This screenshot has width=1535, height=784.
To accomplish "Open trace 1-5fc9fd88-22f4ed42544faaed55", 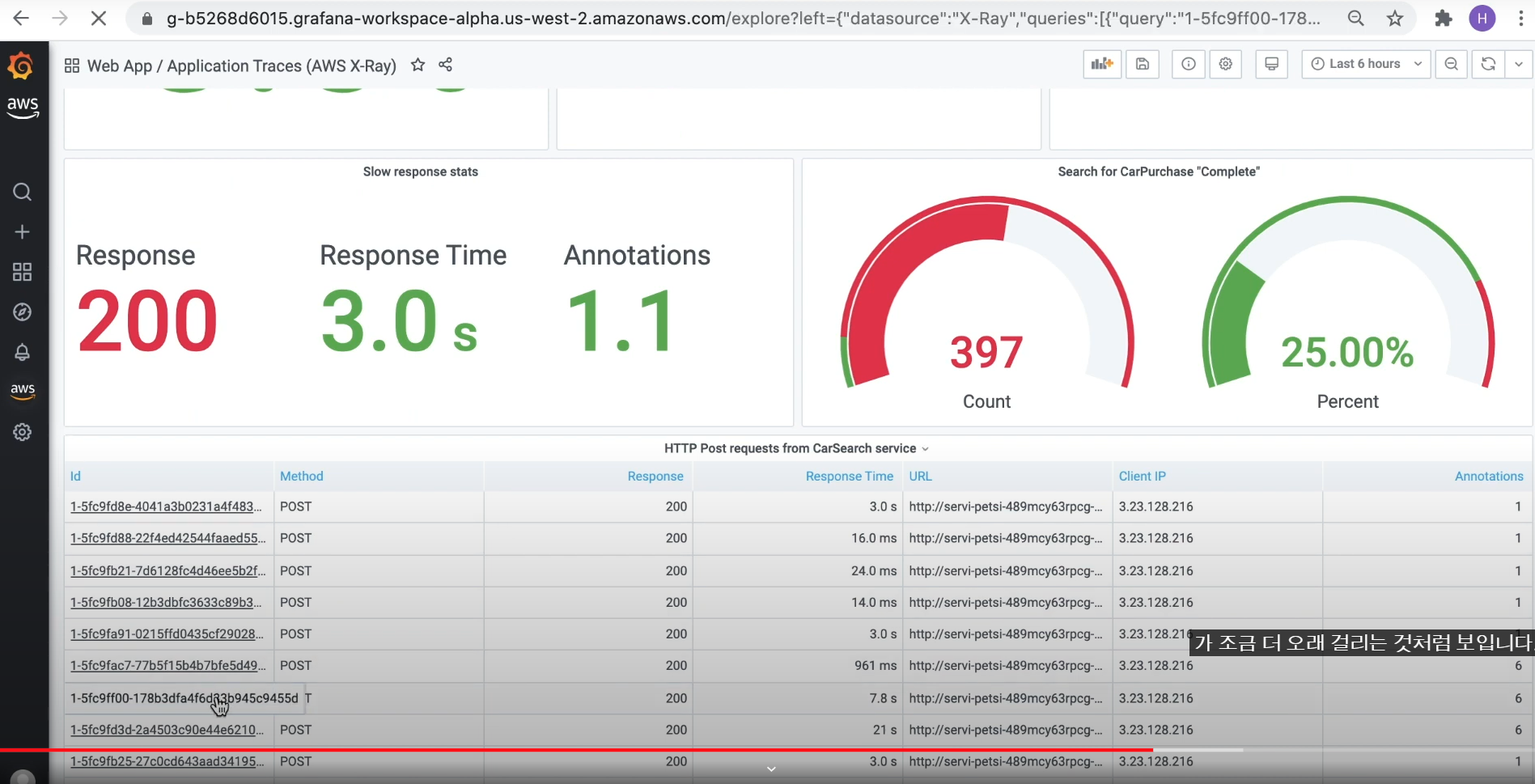I will [167, 538].
